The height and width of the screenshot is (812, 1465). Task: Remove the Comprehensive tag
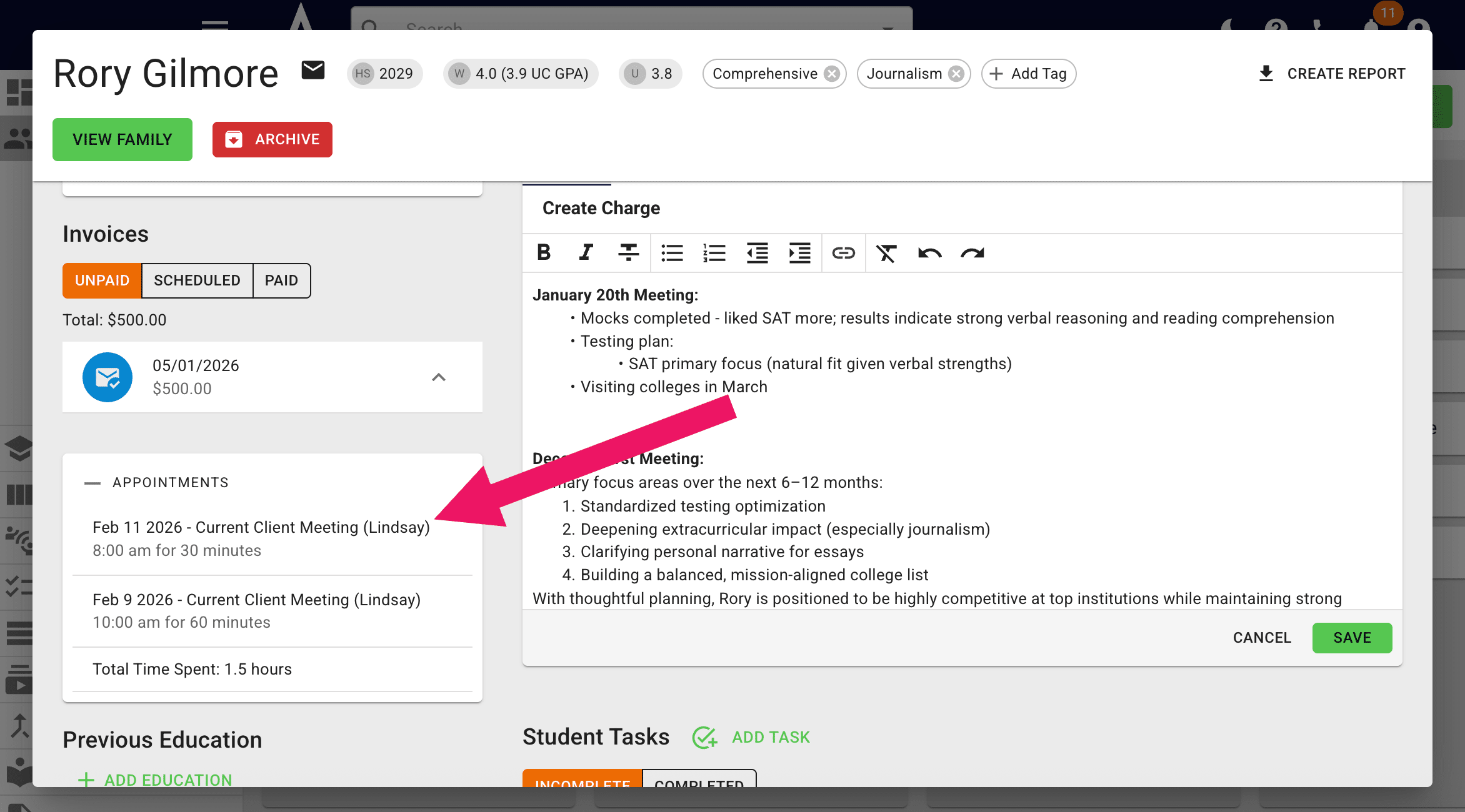832,74
